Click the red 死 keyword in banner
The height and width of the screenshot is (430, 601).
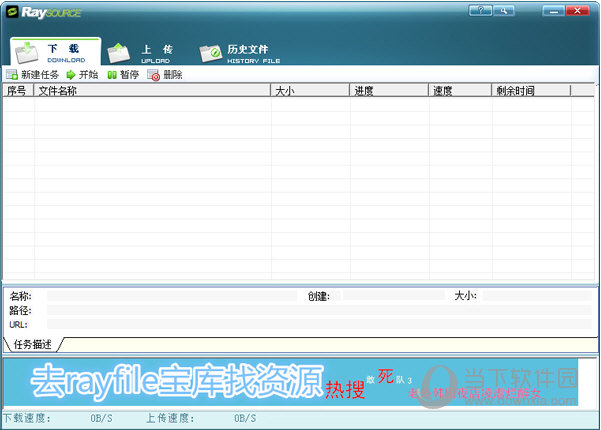click(386, 376)
